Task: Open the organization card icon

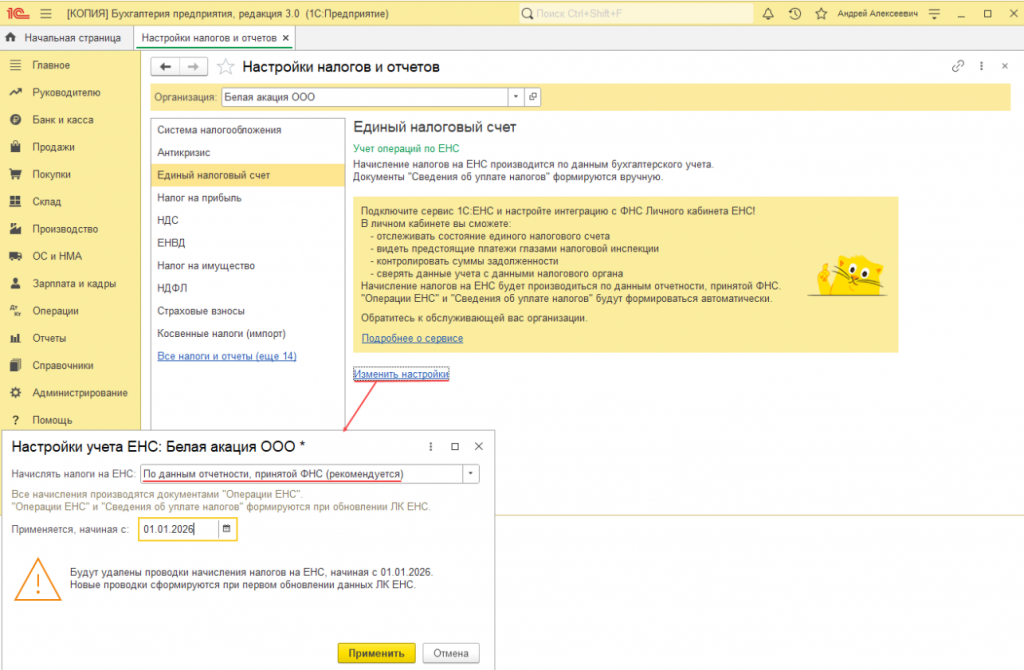Action: [x=533, y=97]
